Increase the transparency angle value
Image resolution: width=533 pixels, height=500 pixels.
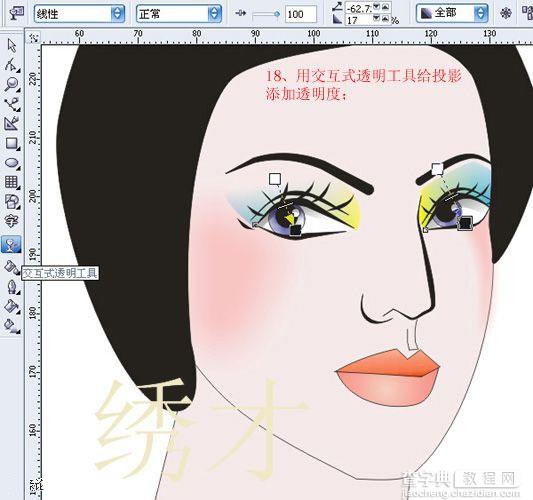(x=385, y=6)
